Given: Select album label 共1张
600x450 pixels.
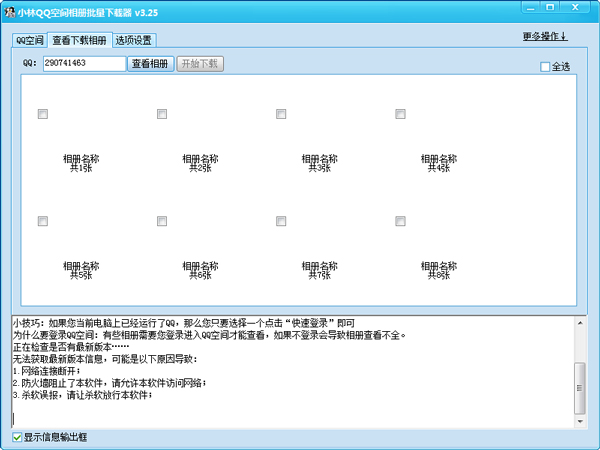Looking at the screenshot, I should (81, 163).
